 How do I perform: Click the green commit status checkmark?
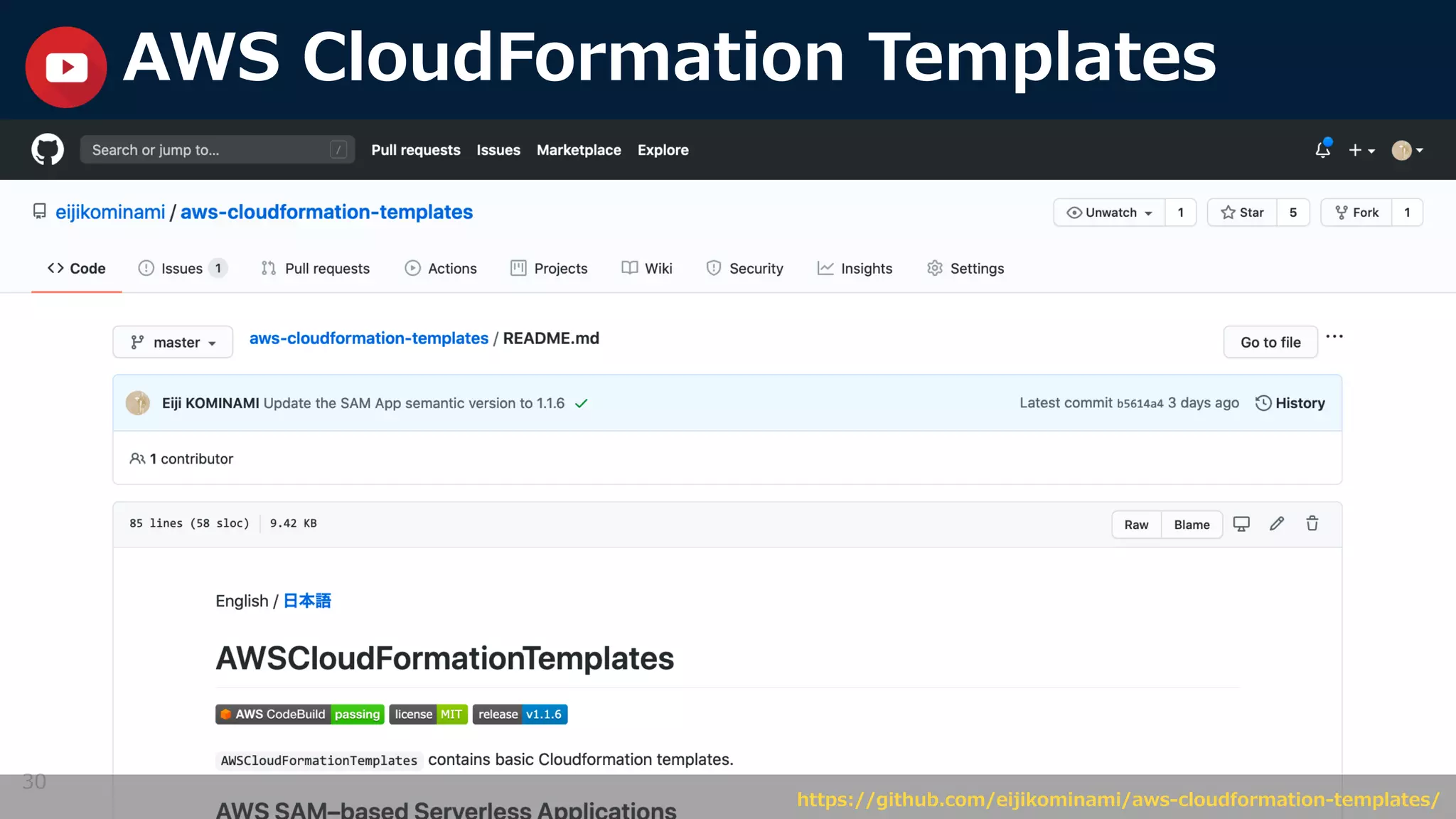tap(582, 403)
